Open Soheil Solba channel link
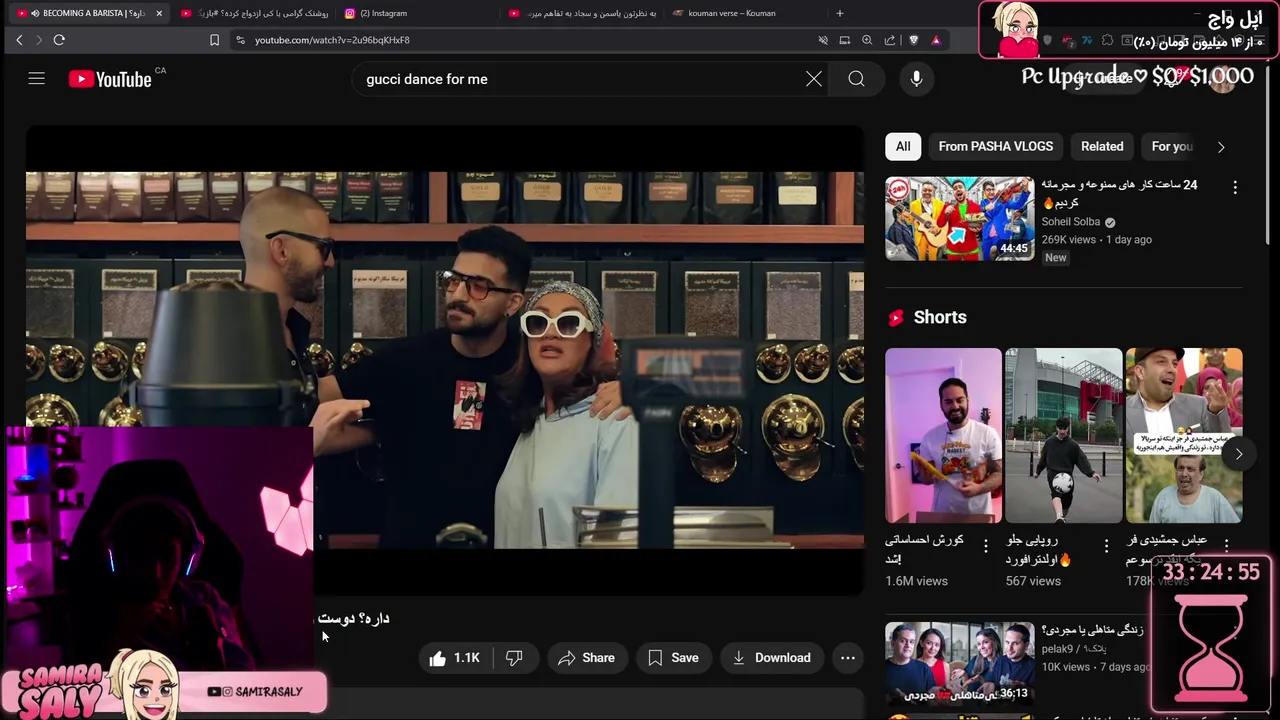The height and width of the screenshot is (720, 1280). click(1070, 222)
